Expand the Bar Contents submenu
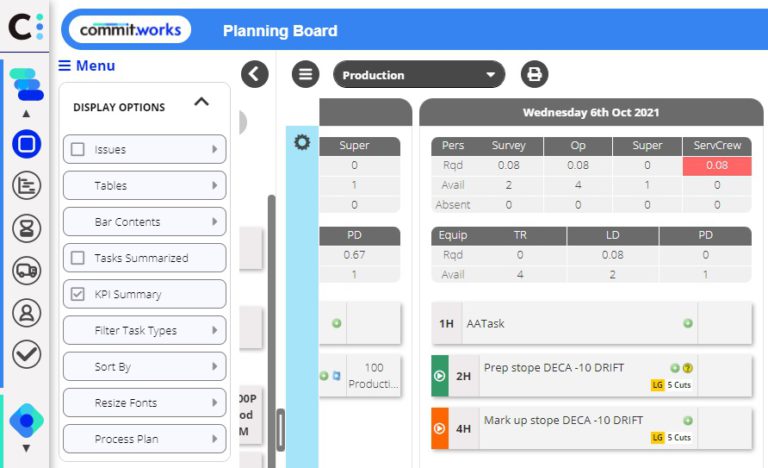 tap(144, 222)
